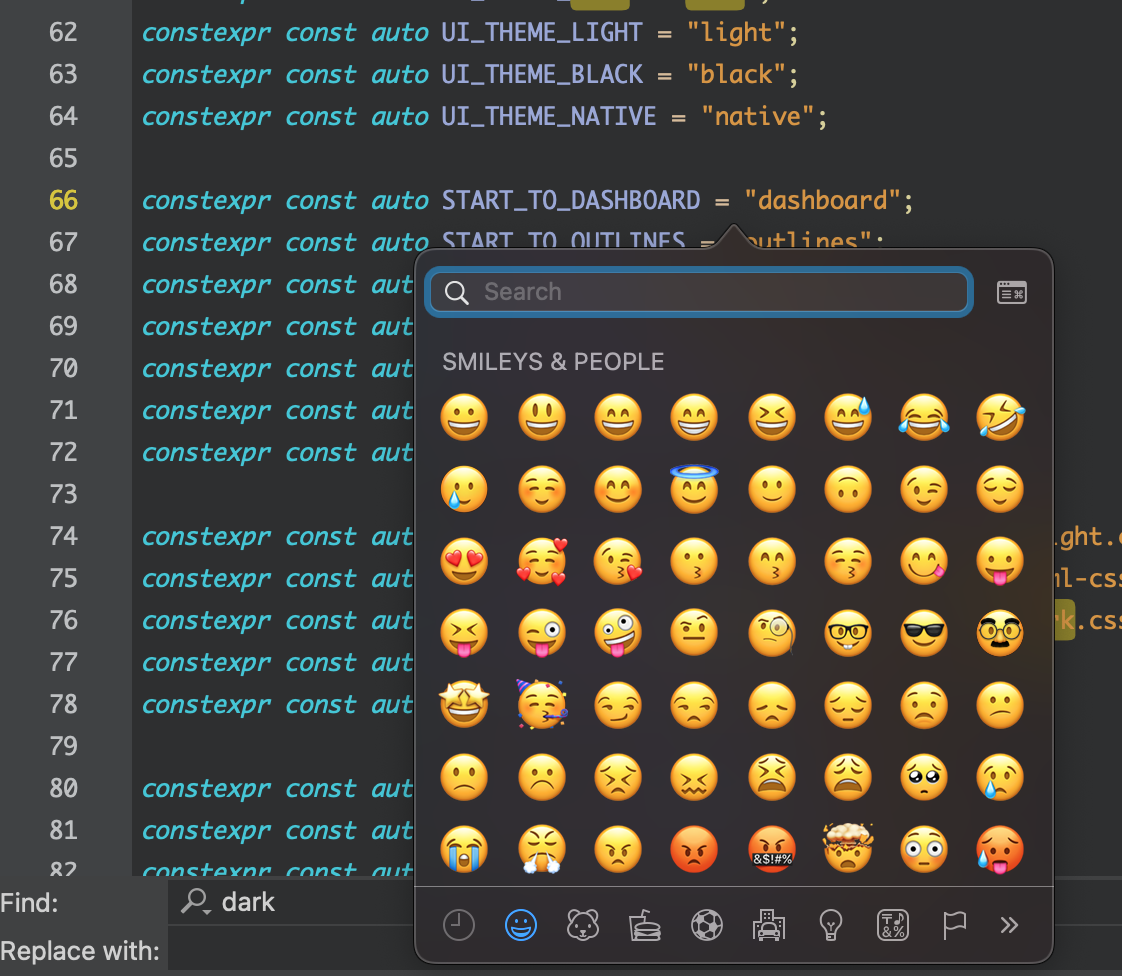1122x976 pixels.
Task: Insert the grinning face with sweat emoji
Action: click(848, 417)
